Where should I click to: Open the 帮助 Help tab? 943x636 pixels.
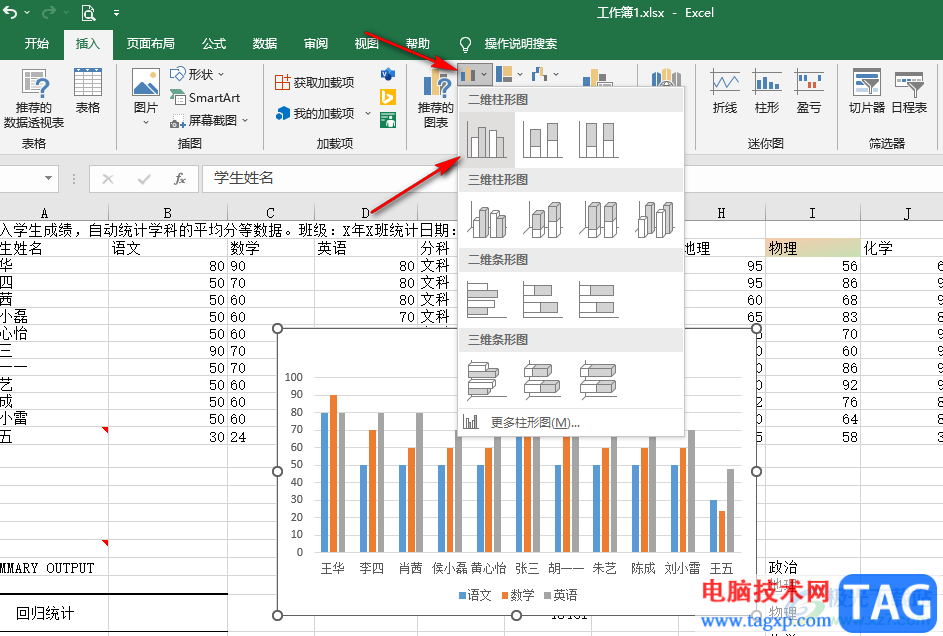[417, 44]
